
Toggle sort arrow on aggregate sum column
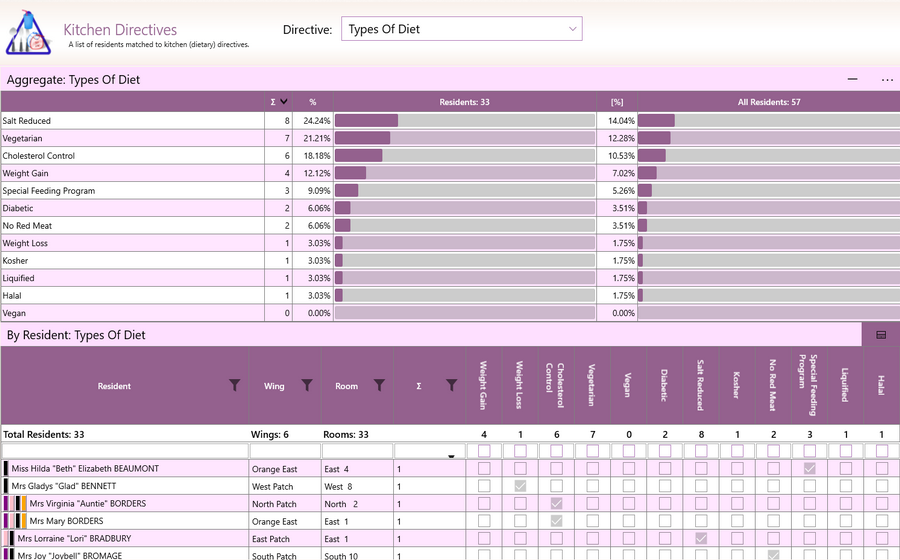[x=284, y=102]
